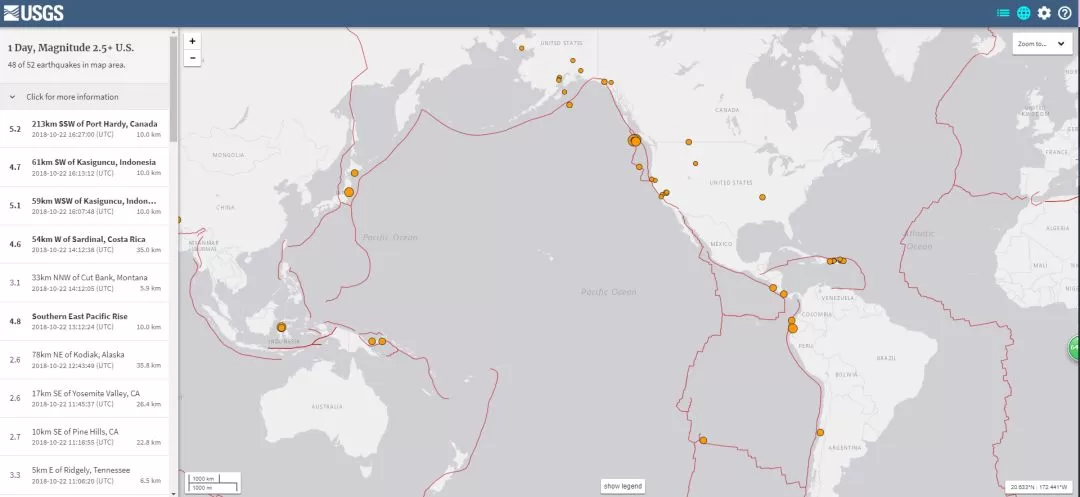1080x497 pixels.
Task: Select 54km W of Sardinal, Costa Rica entry
Action: tap(84, 244)
